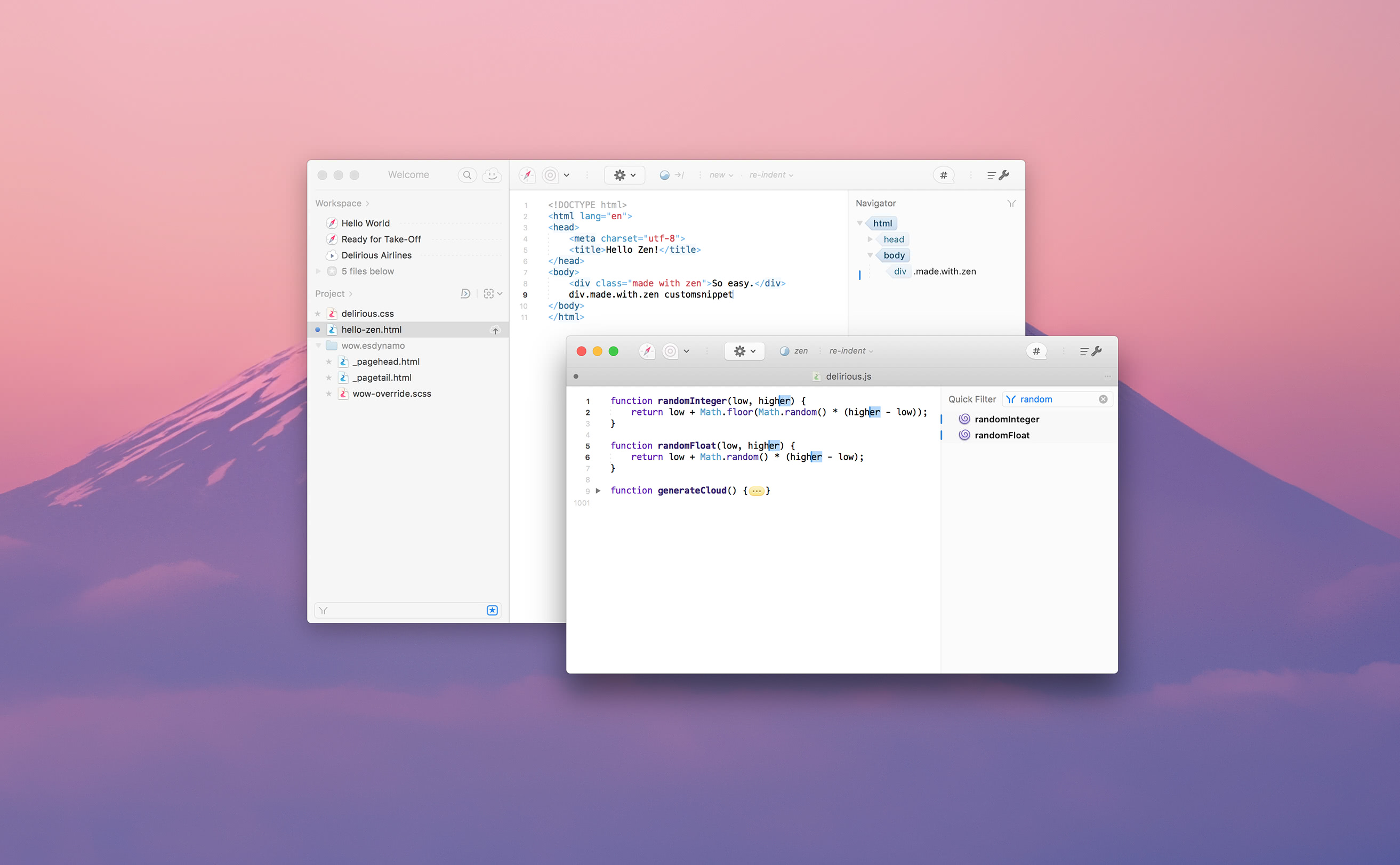Expand the body element in Navigator panel
1400x865 pixels.
point(868,254)
